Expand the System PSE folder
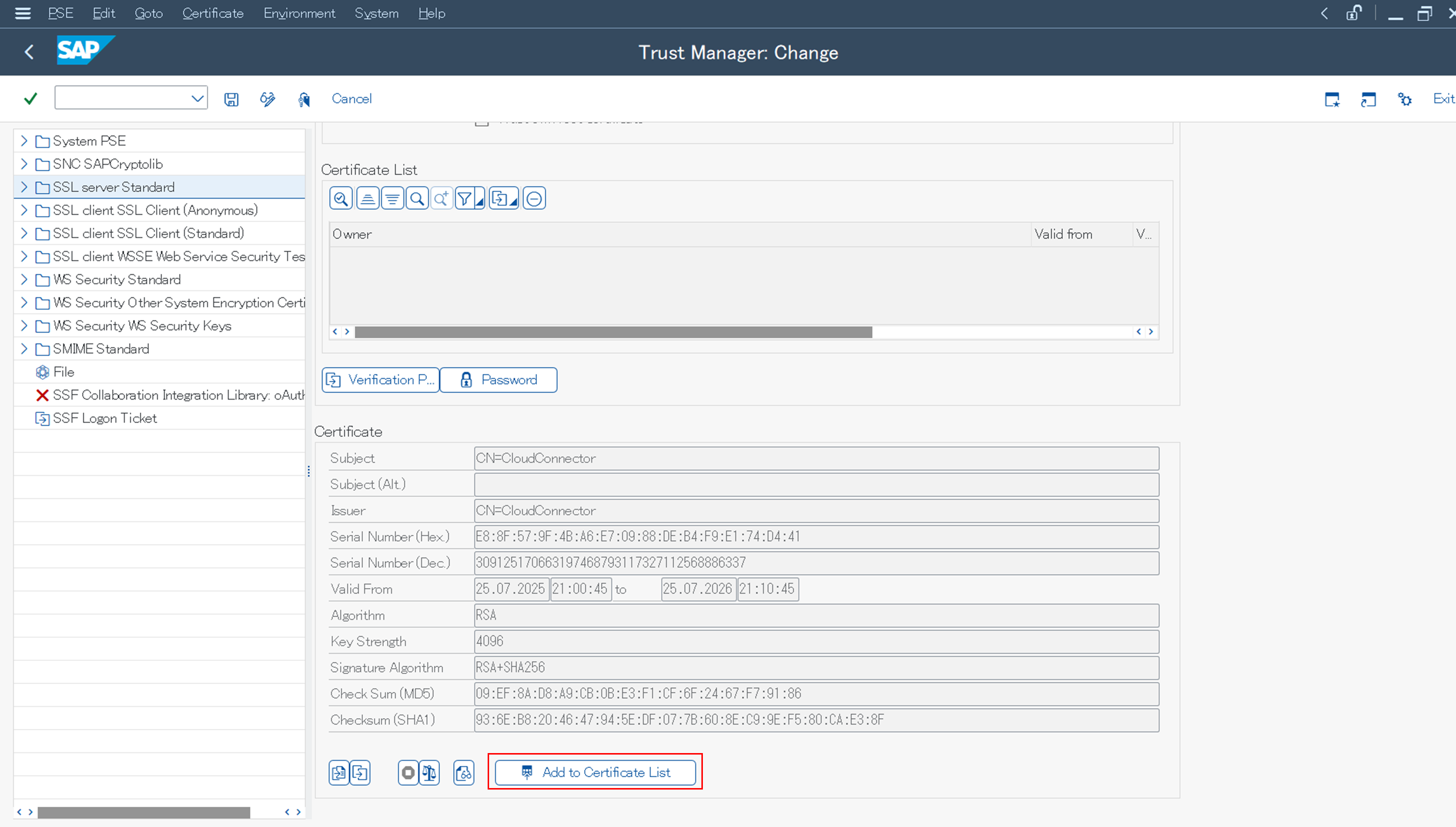 tap(24, 140)
